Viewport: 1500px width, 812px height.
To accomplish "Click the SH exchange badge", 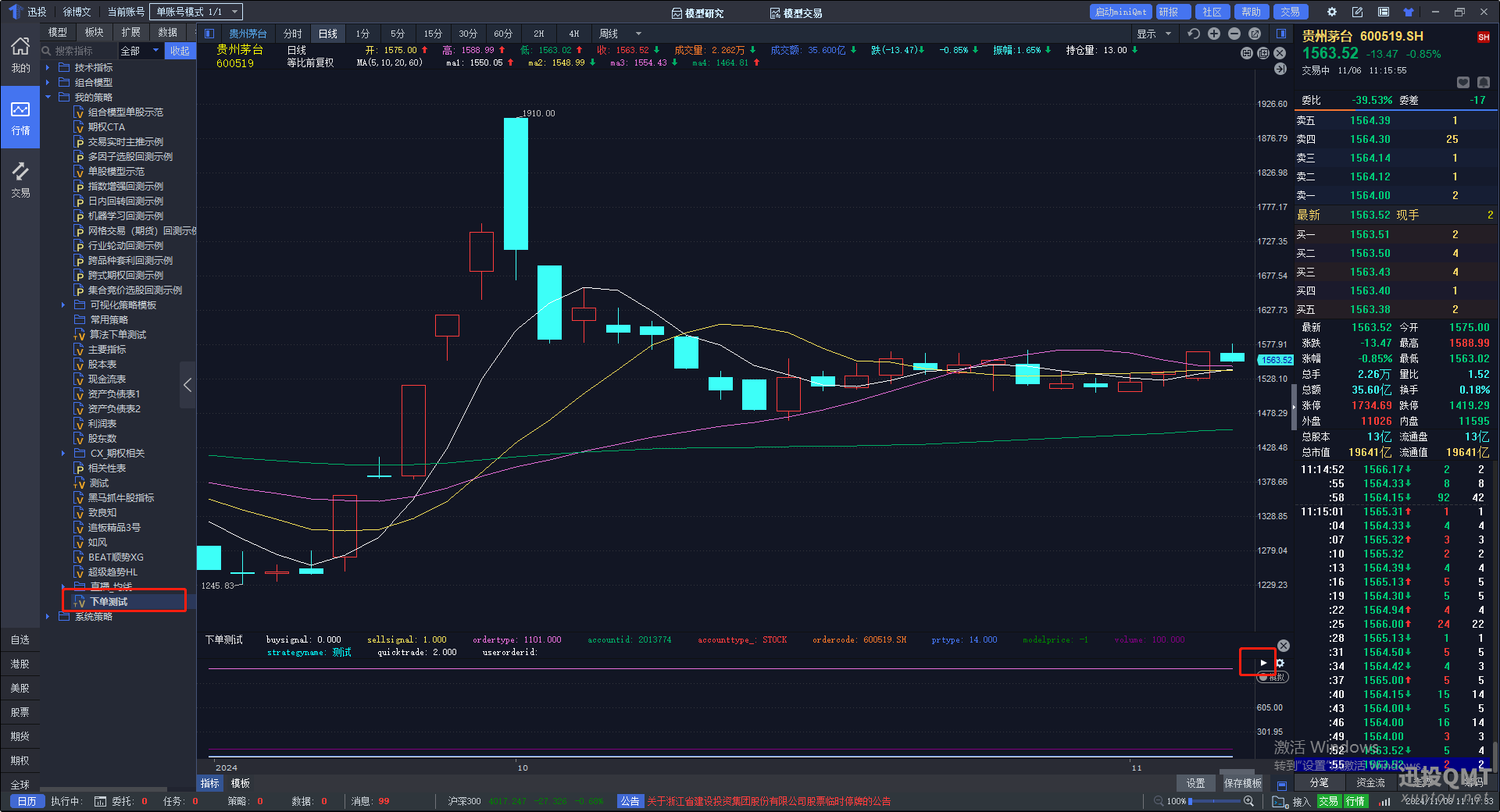I will tap(1484, 37).
